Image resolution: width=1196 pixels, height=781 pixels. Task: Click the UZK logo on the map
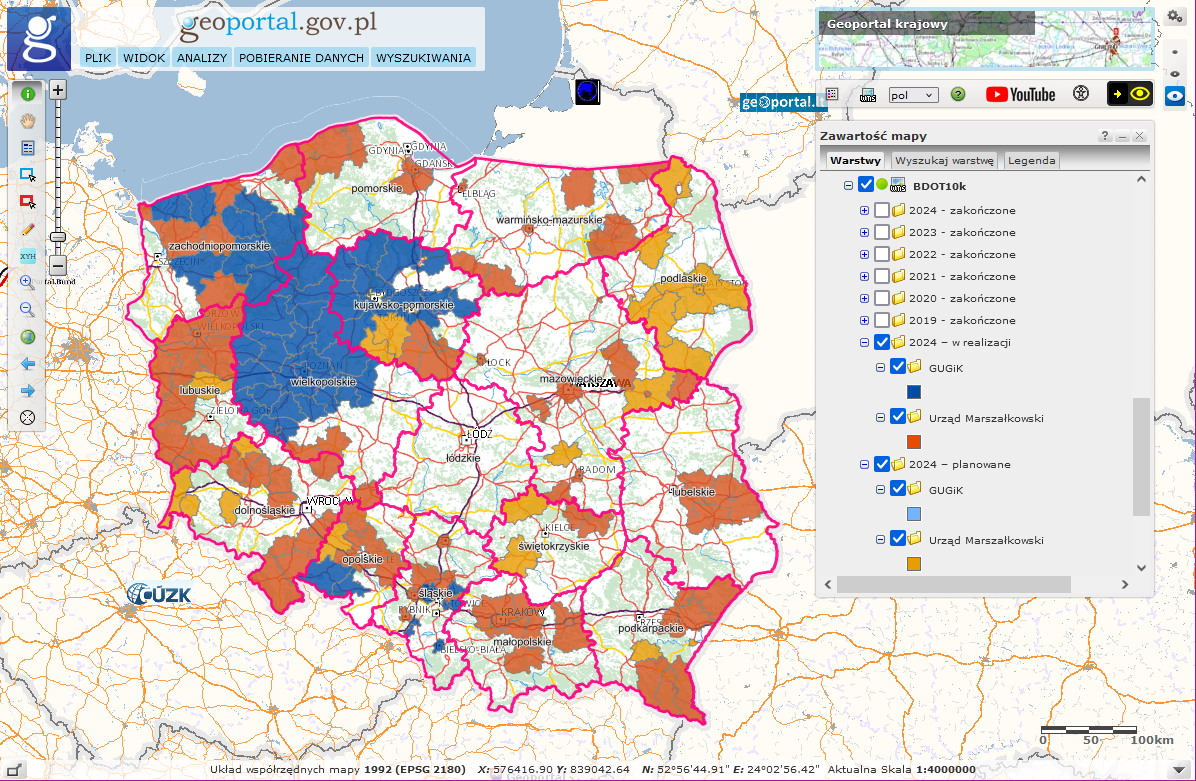point(159,593)
